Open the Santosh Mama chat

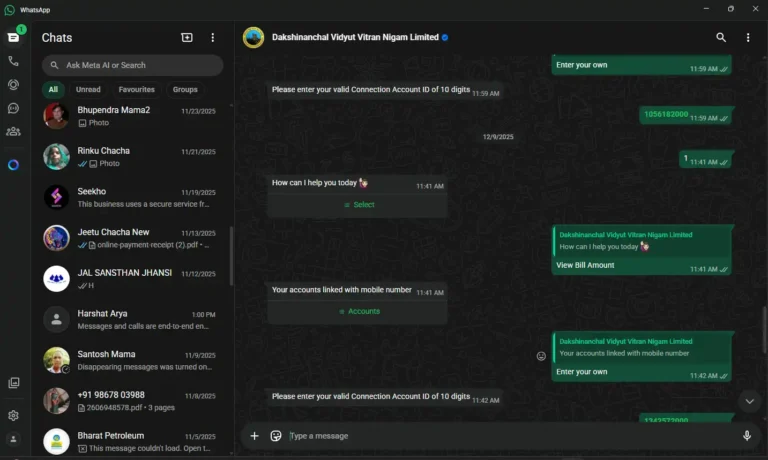(x=131, y=360)
